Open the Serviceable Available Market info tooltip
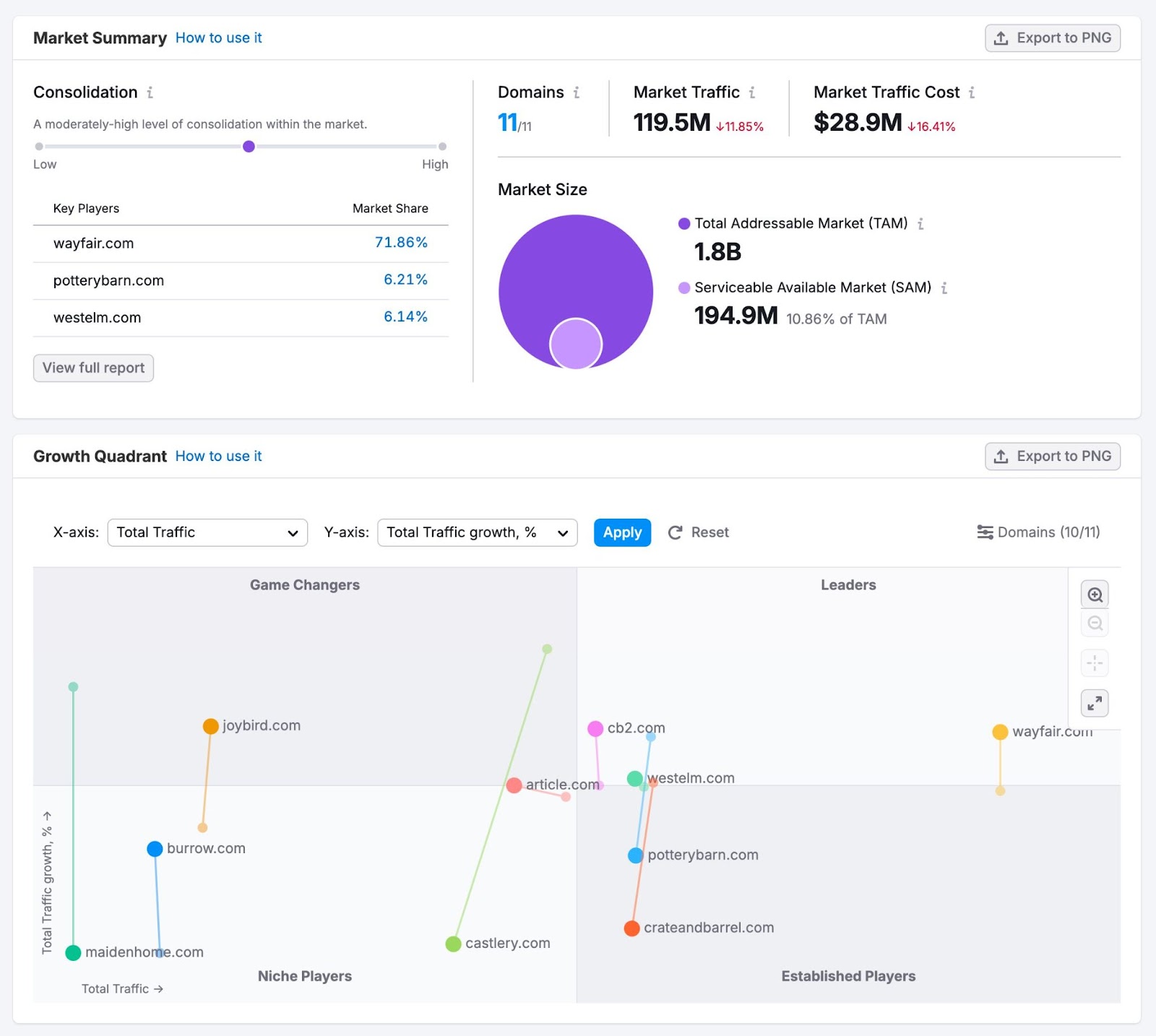1156x1036 pixels. coord(944,288)
